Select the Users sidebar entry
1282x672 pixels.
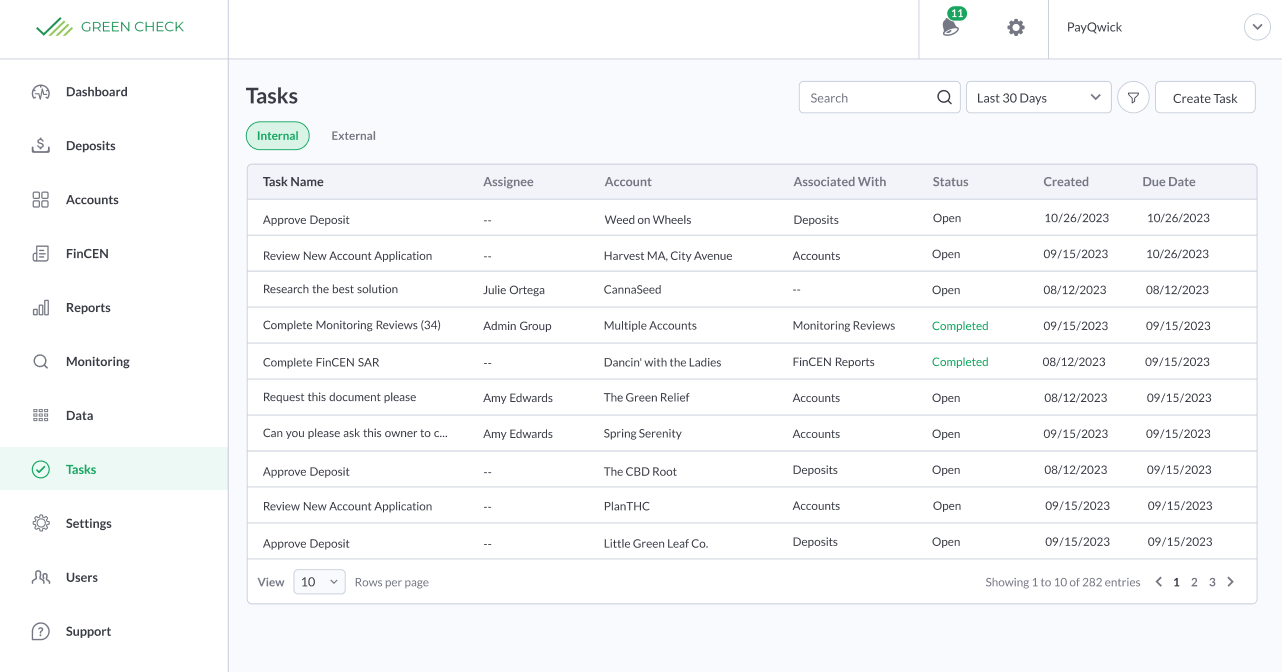click(x=83, y=577)
